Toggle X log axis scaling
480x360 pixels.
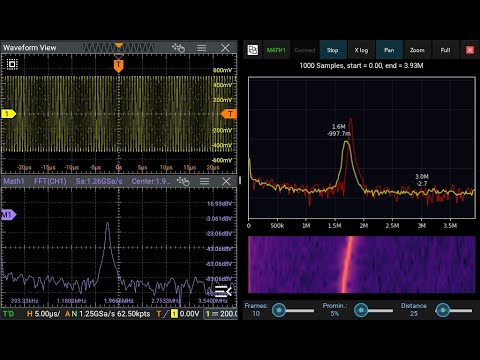pyautogui.click(x=361, y=50)
